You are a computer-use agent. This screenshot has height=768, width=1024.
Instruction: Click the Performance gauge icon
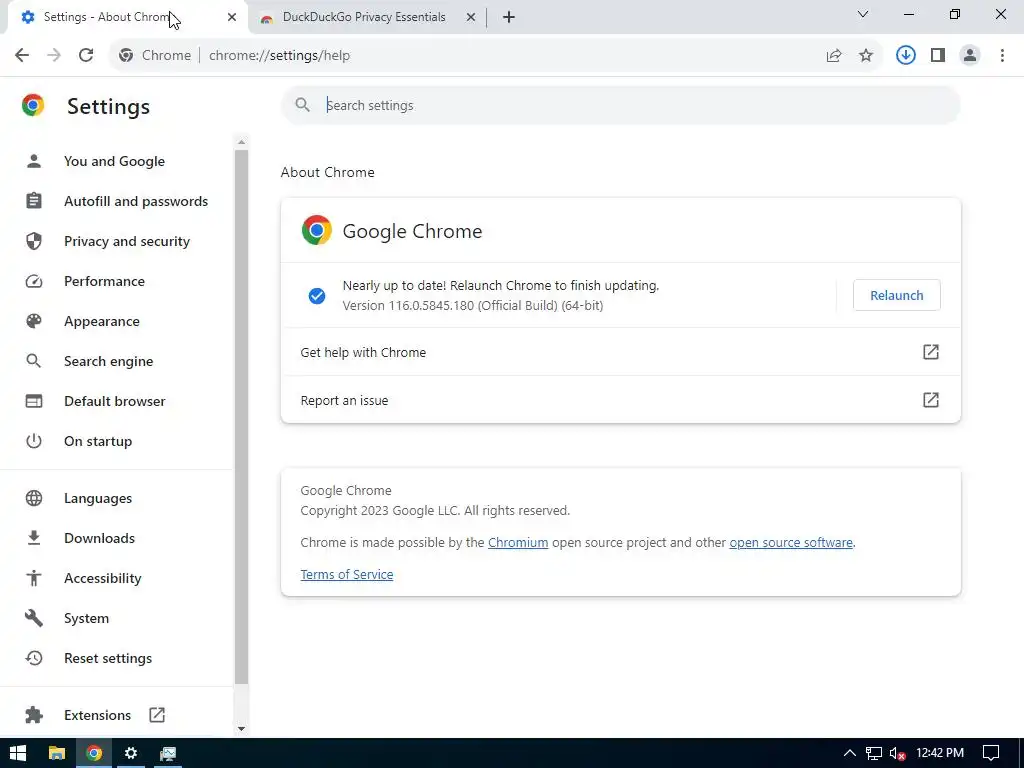tap(34, 281)
